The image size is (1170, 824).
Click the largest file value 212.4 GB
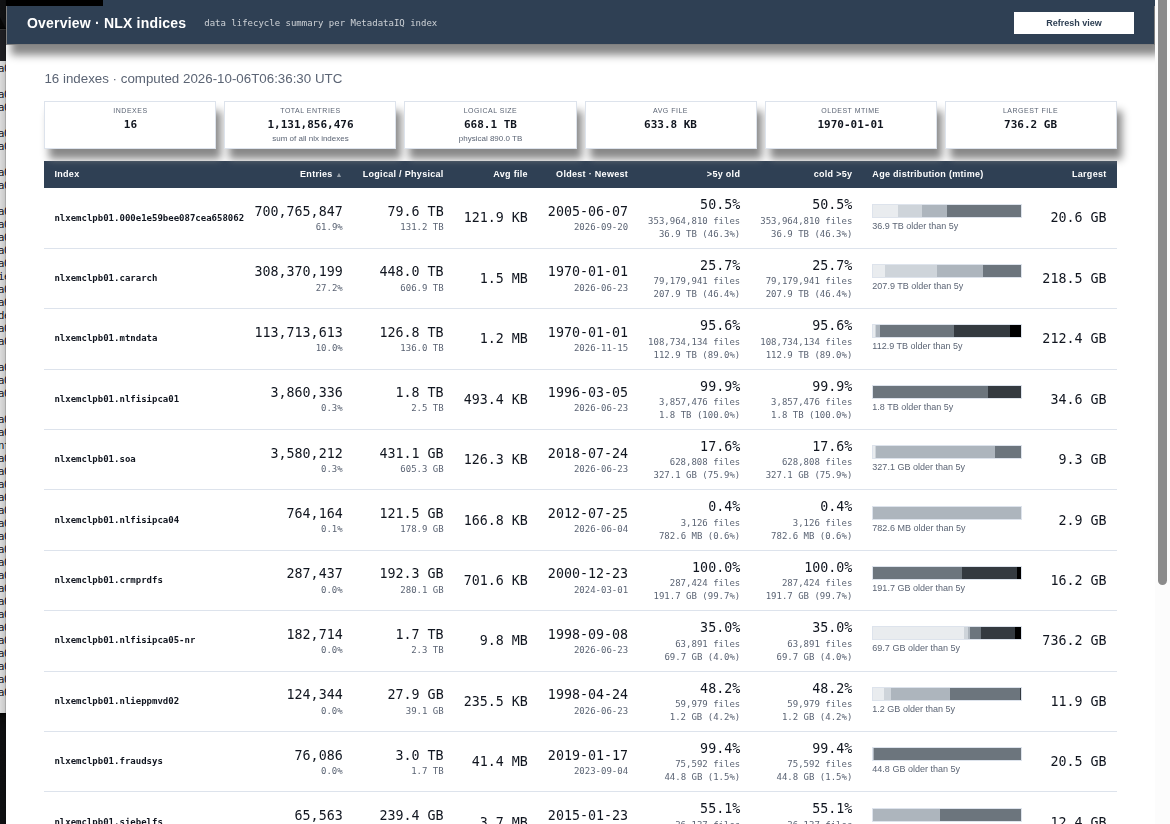point(1074,338)
